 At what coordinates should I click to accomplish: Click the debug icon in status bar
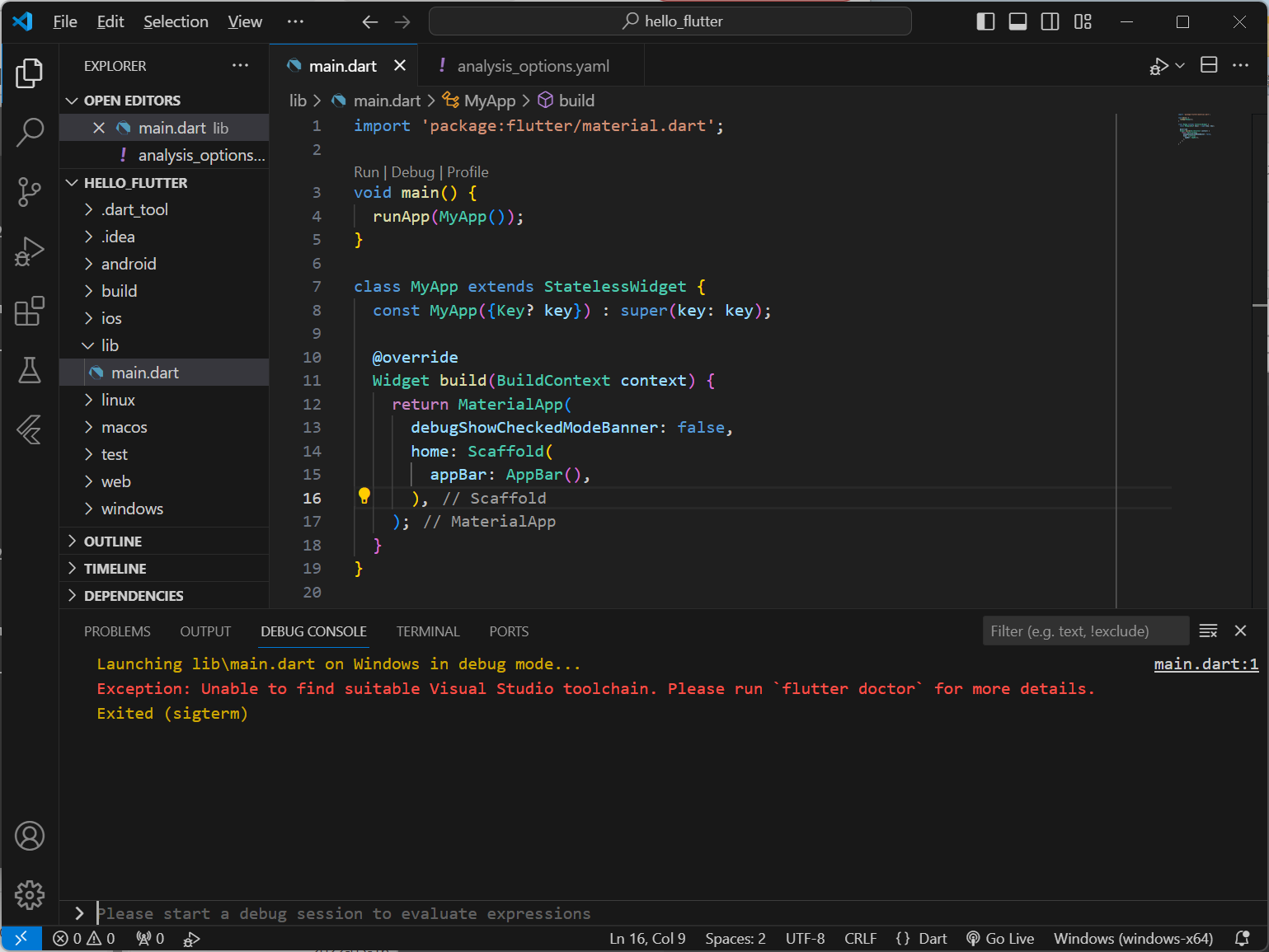pyautogui.click(x=191, y=938)
